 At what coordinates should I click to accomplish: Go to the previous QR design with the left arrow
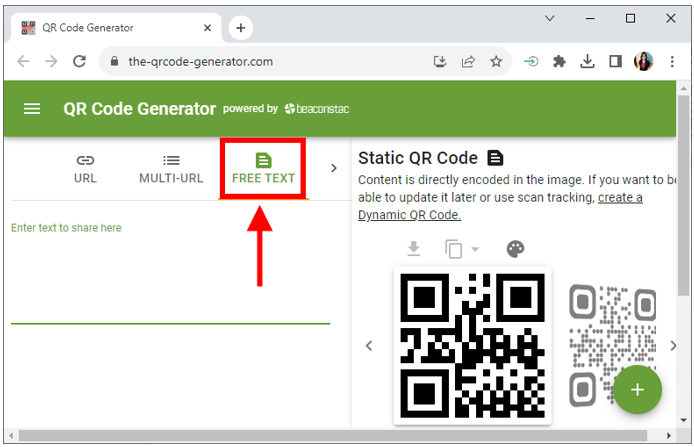369,346
